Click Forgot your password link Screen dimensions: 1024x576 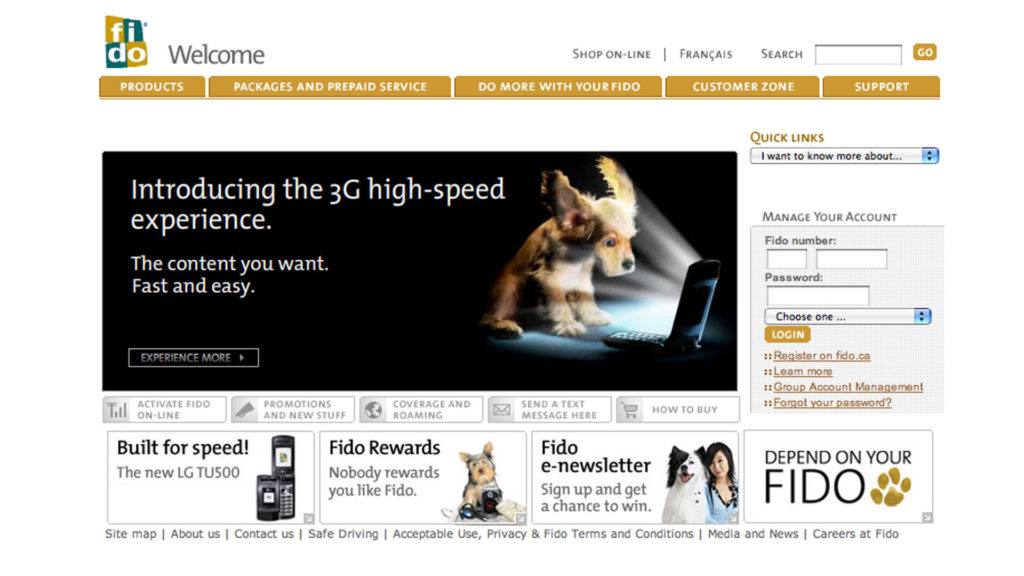tap(832, 403)
